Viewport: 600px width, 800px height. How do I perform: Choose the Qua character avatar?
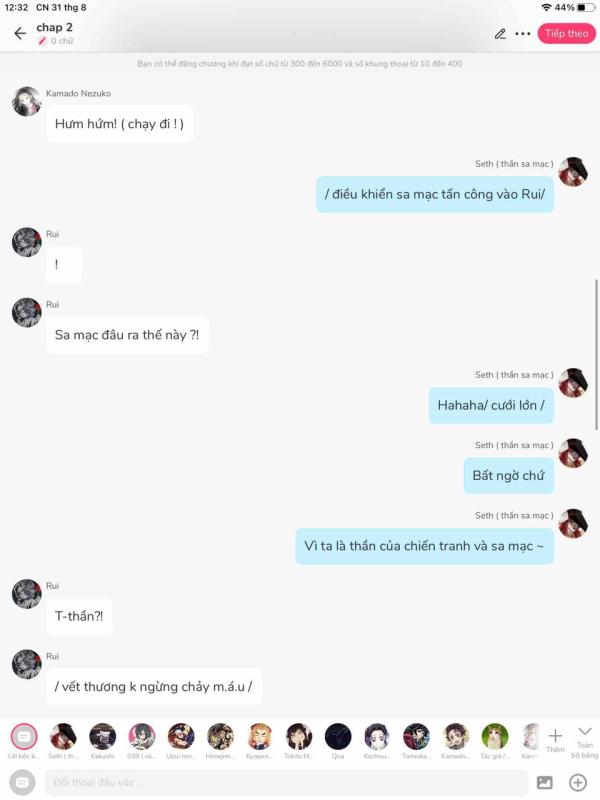[338, 736]
